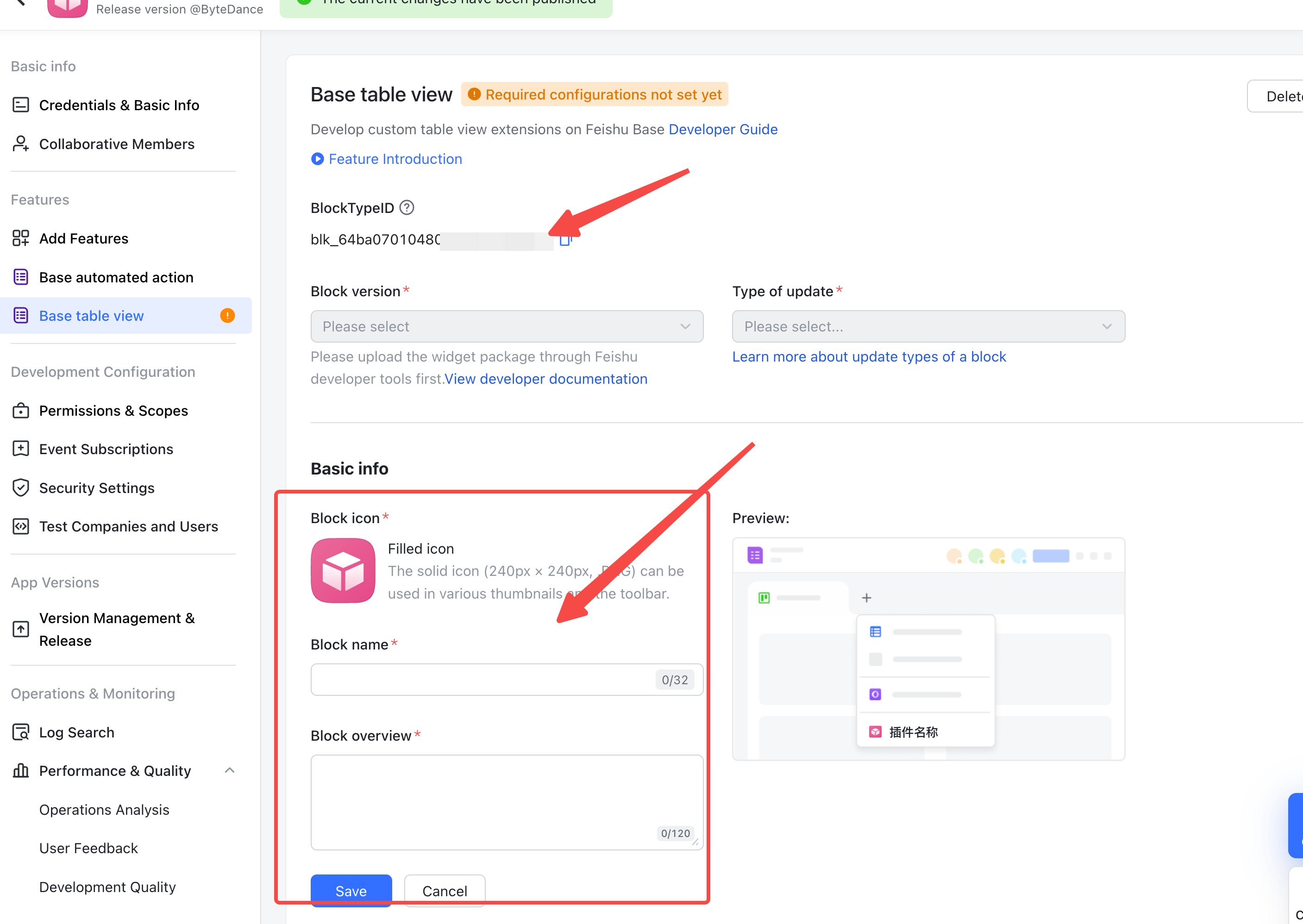Open the Developer Guide link
The height and width of the screenshot is (924, 1303).
point(723,129)
